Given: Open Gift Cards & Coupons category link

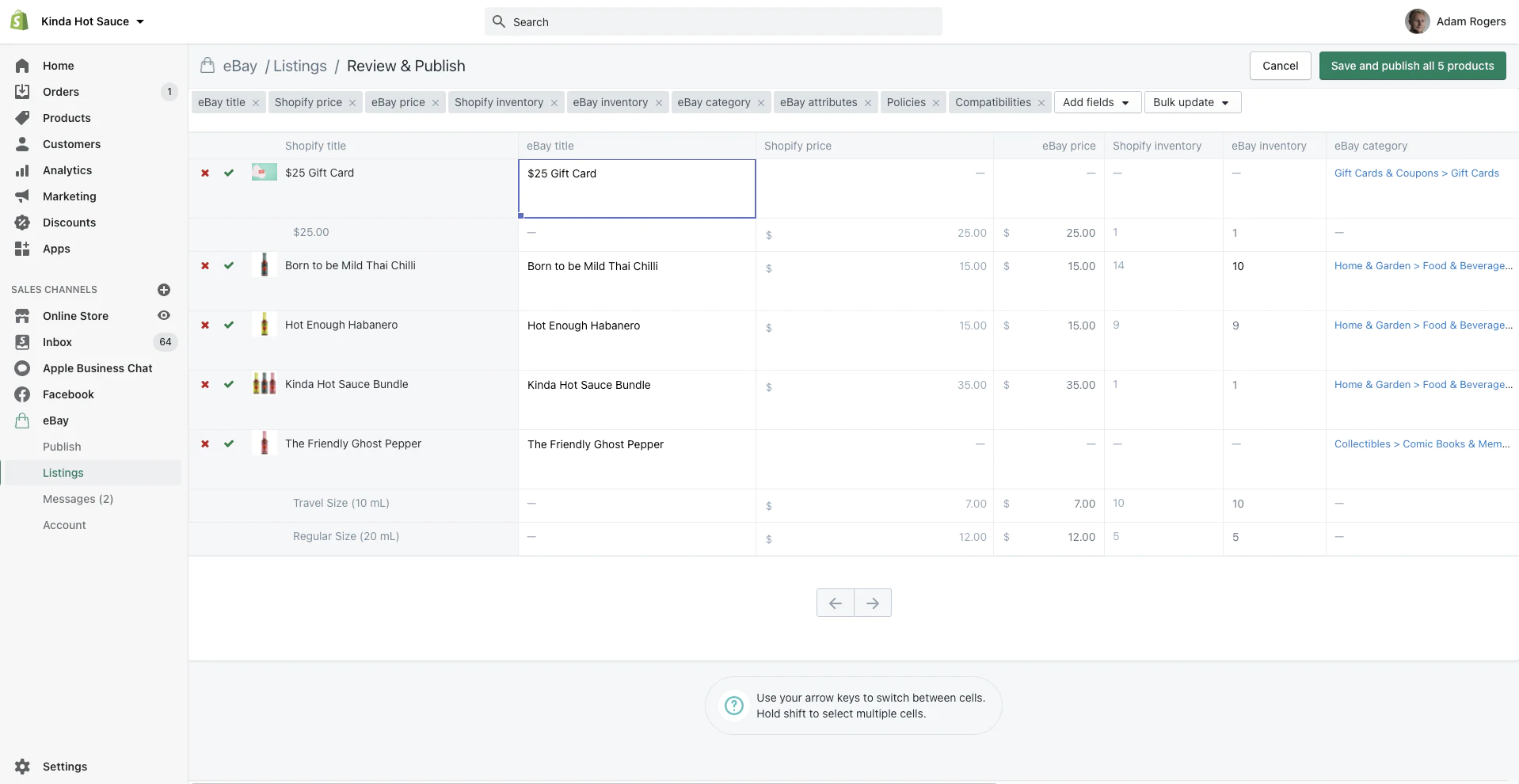Looking at the screenshot, I should (1416, 173).
